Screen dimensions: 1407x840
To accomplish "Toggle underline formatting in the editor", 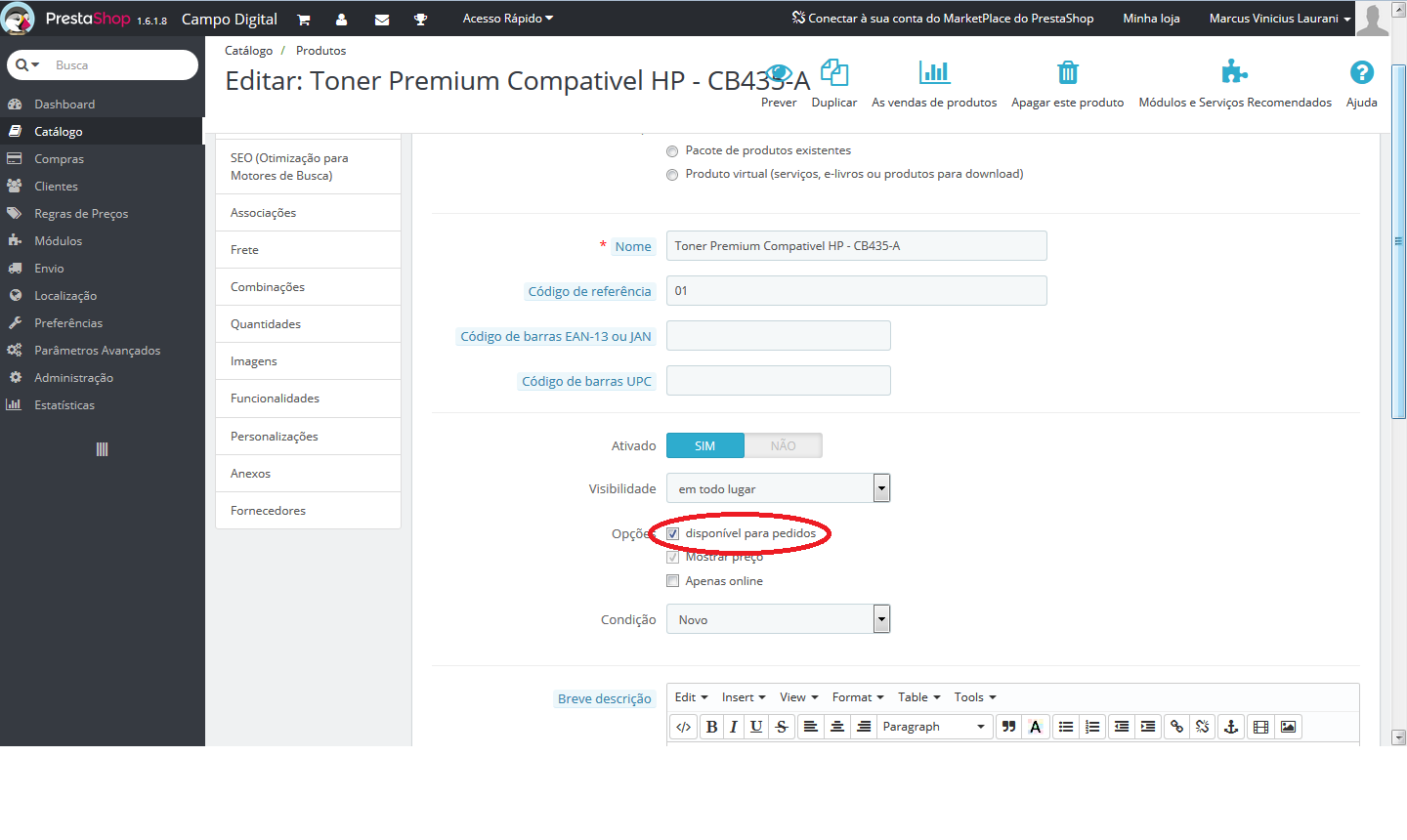I will tap(756, 727).
